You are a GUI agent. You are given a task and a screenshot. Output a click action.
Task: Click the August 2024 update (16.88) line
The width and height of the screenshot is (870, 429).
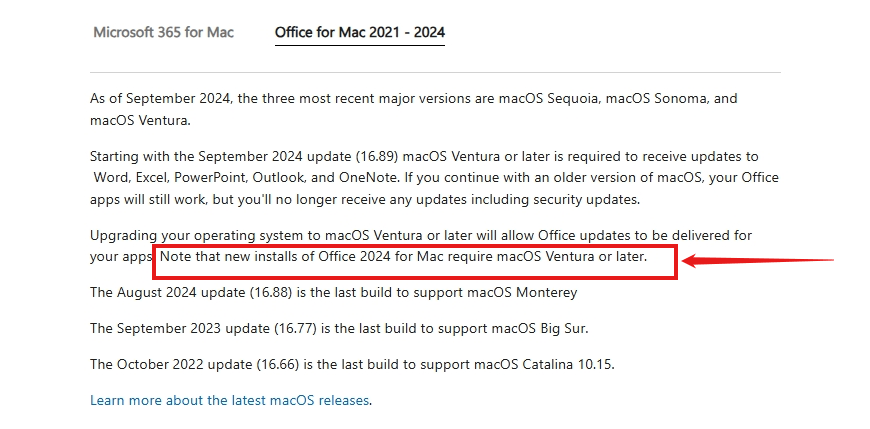coord(333,293)
